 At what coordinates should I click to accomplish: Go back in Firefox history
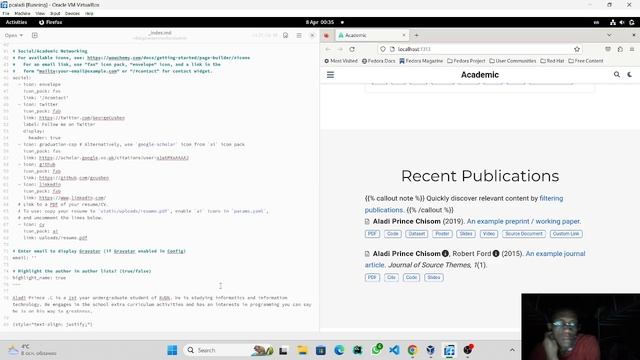click(x=328, y=49)
